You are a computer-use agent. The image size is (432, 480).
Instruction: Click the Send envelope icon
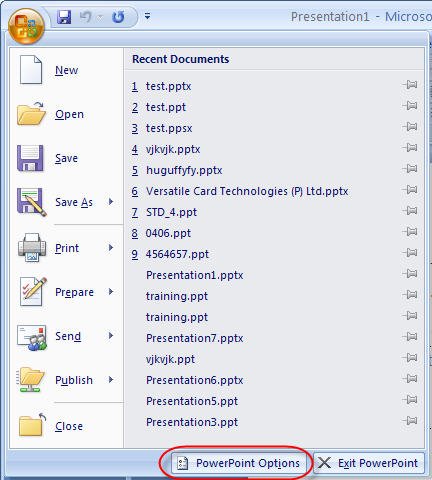(32, 337)
